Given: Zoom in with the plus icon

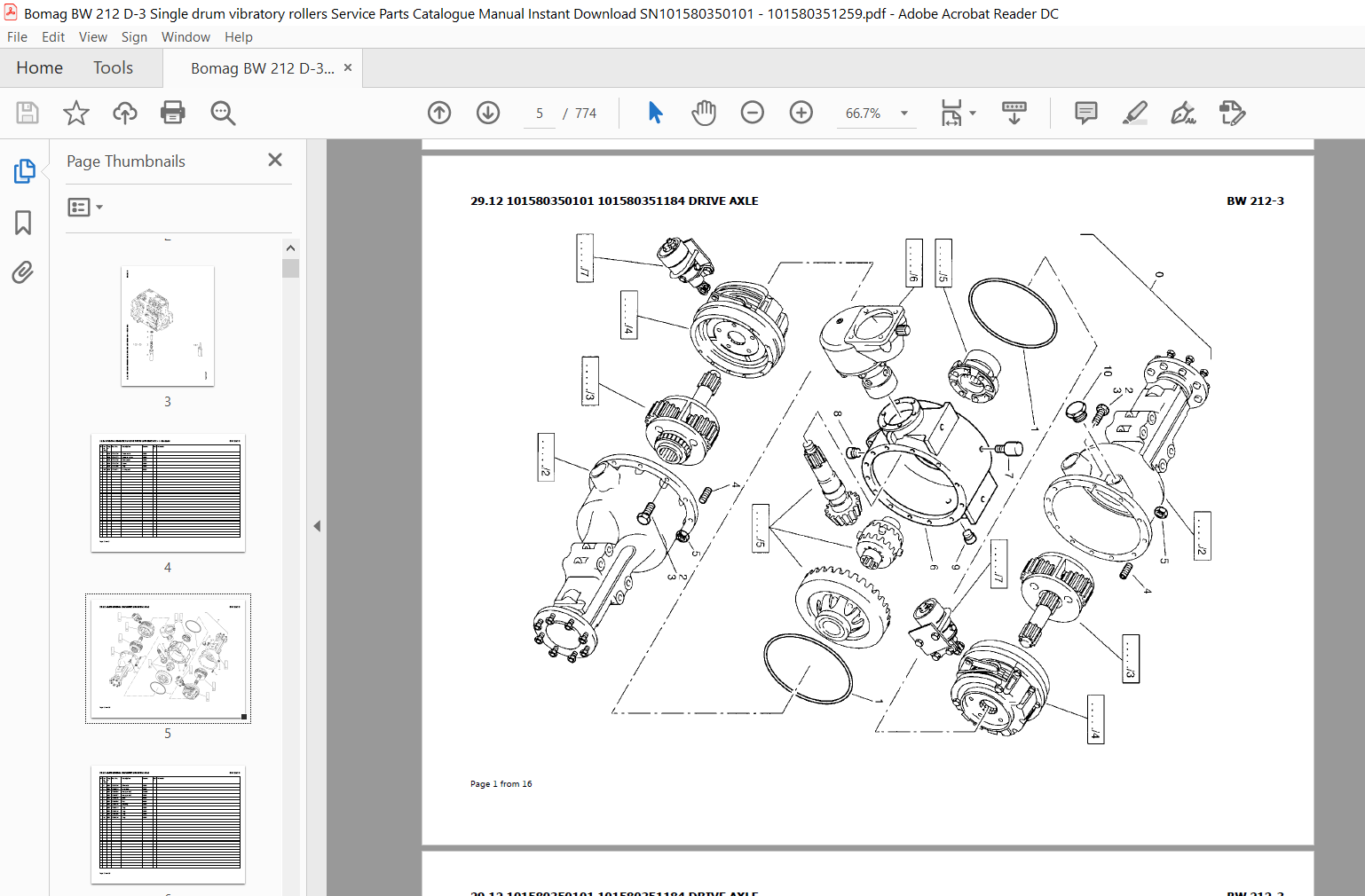Looking at the screenshot, I should tap(801, 113).
